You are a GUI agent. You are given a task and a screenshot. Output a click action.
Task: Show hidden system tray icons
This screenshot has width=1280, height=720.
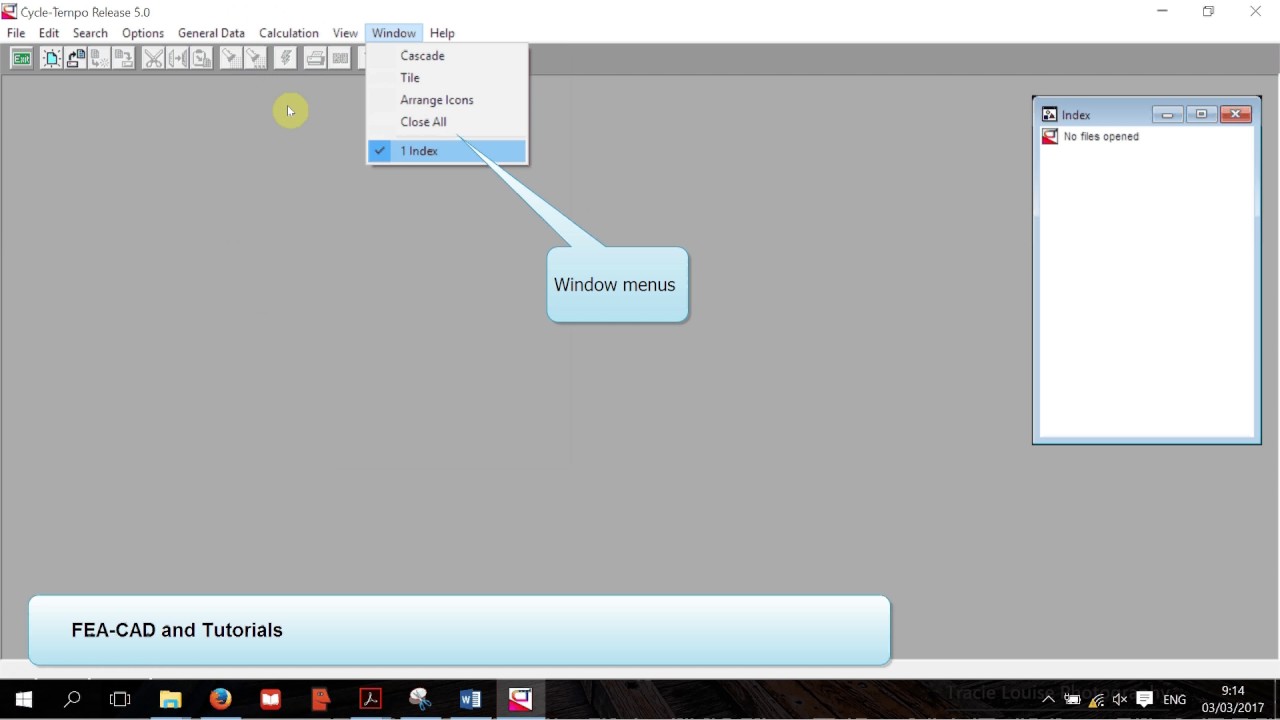[x=1048, y=700]
